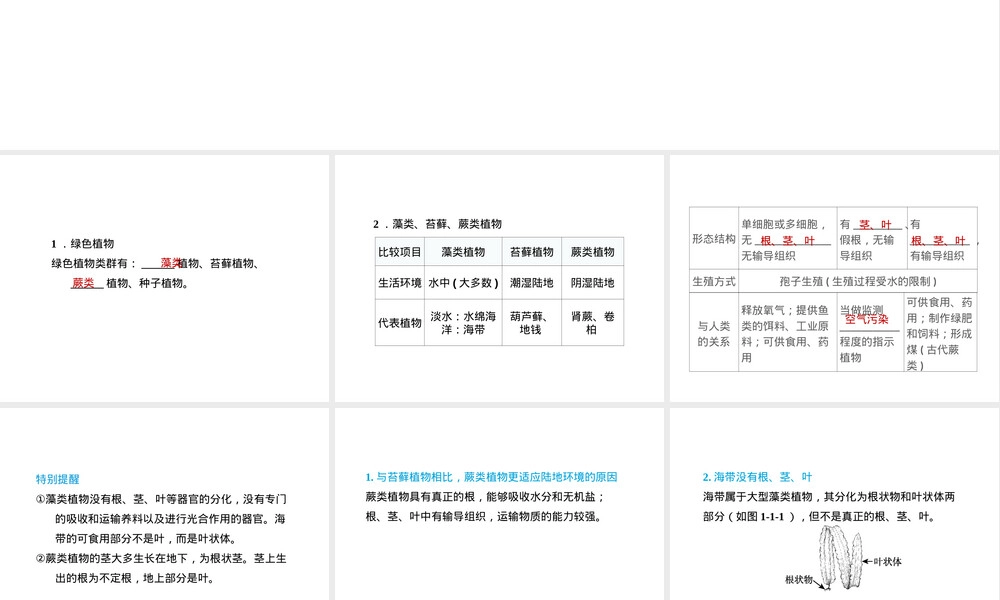The image size is (1000, 600).
Task: Click the cell 孢子生殖（生殖过程受水的限制）
Action: (858, 281)
